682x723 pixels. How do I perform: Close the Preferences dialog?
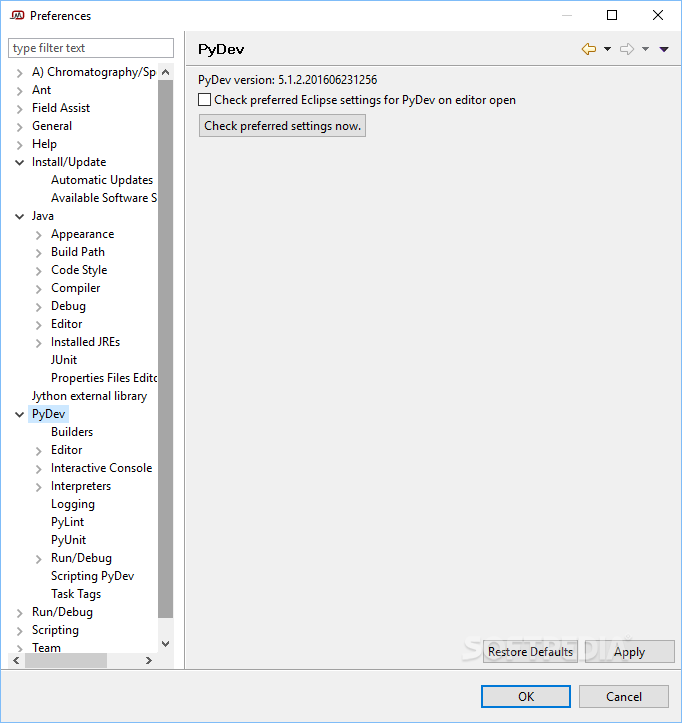(x=658, y=15)
